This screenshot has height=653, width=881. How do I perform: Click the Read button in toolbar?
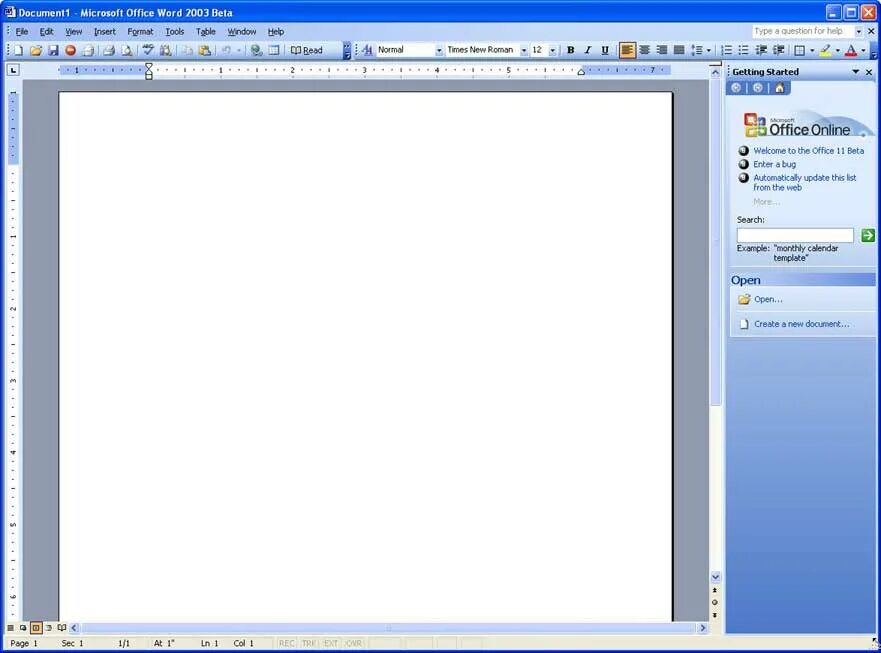click(307, 51)
